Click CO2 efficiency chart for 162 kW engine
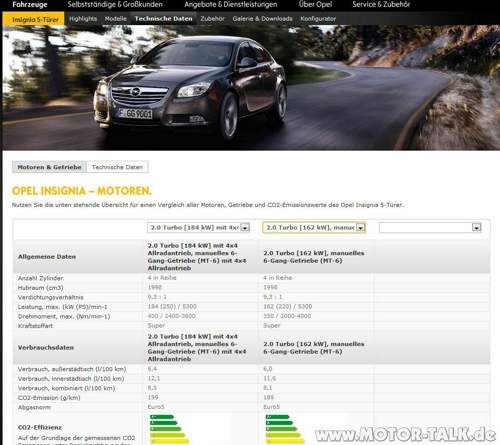The height and width of the screenshot is (445, 500). (x=285, y=429)
